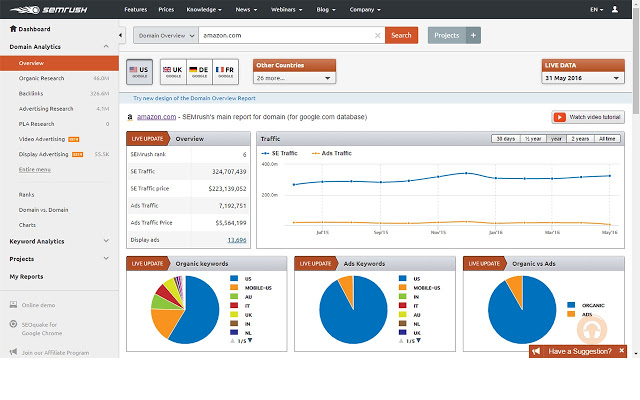The width and height of the screenshot is (640, 400).
Task: Show one year traffic range
Action: coord(556,139)
